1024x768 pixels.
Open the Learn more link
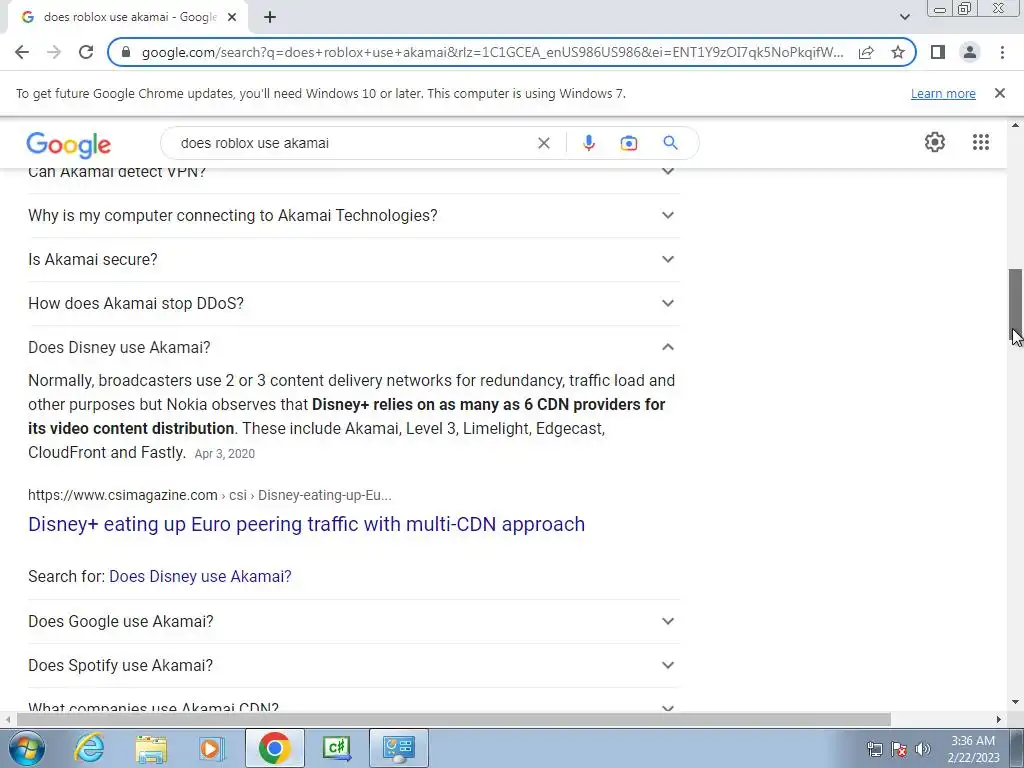click(x=943, y=93)
